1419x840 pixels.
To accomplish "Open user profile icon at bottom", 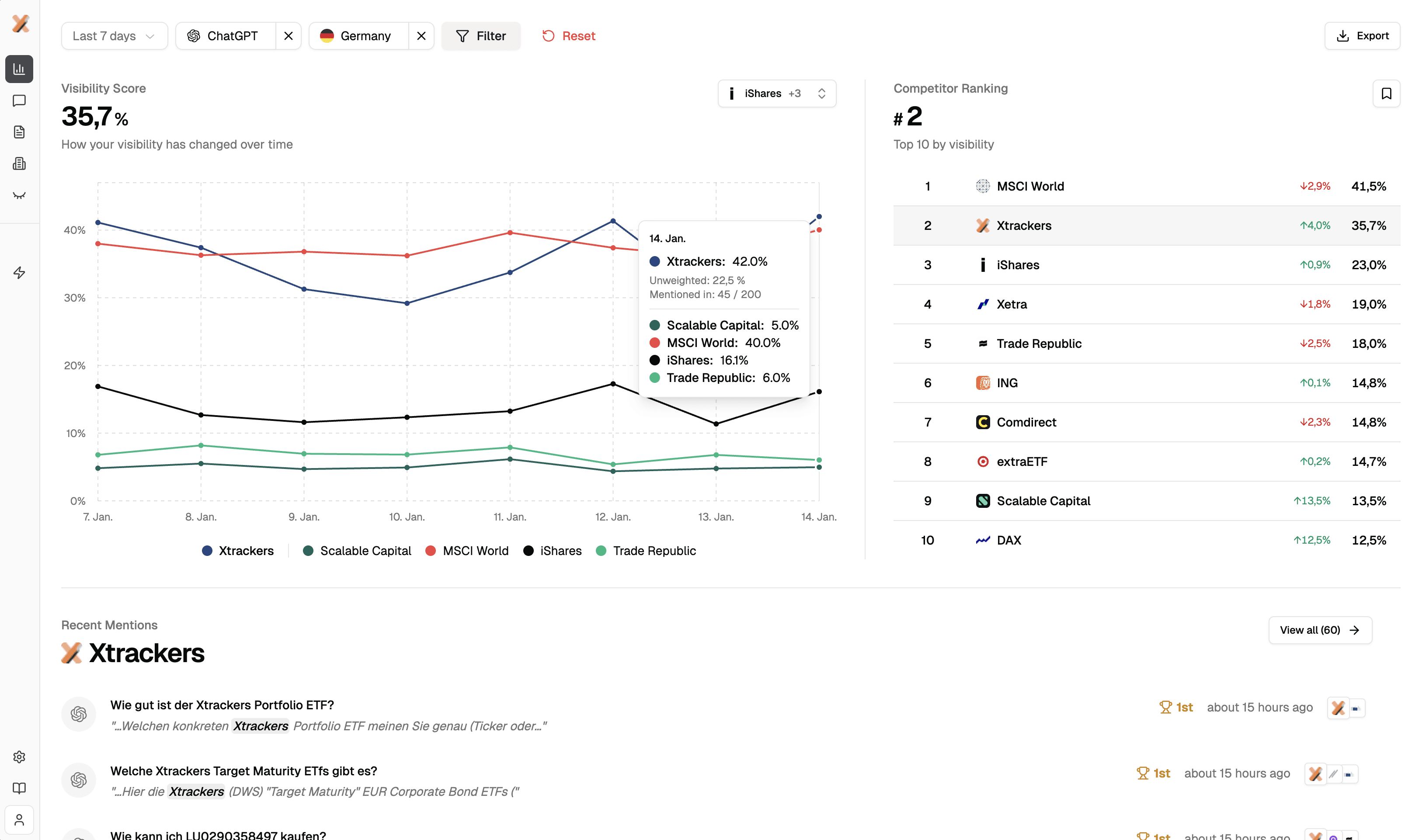I will [19, 819].
